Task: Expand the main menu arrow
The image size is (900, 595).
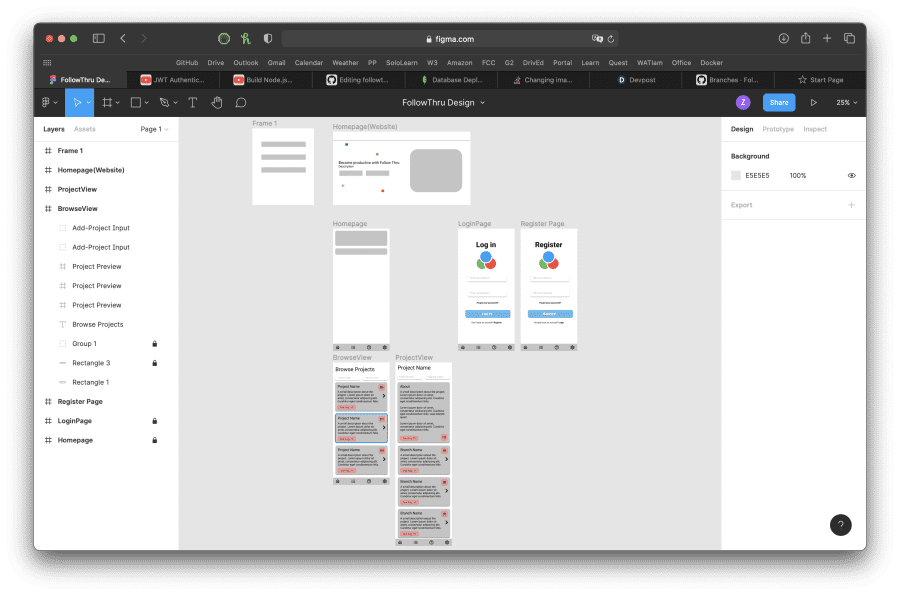Action: point(56,103)
